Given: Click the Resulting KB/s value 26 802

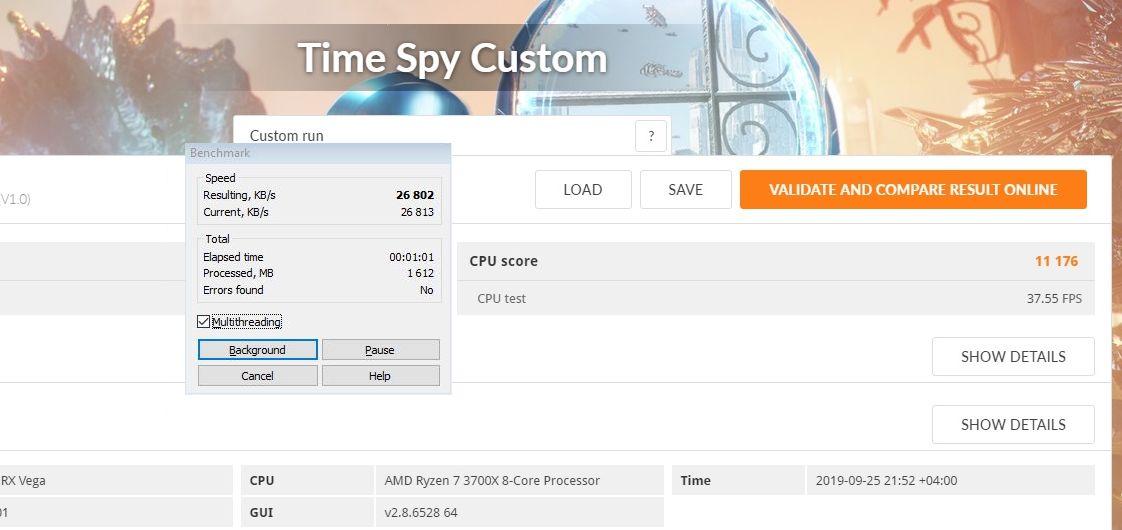Looking at the screenshot, I should click(415, 195).
